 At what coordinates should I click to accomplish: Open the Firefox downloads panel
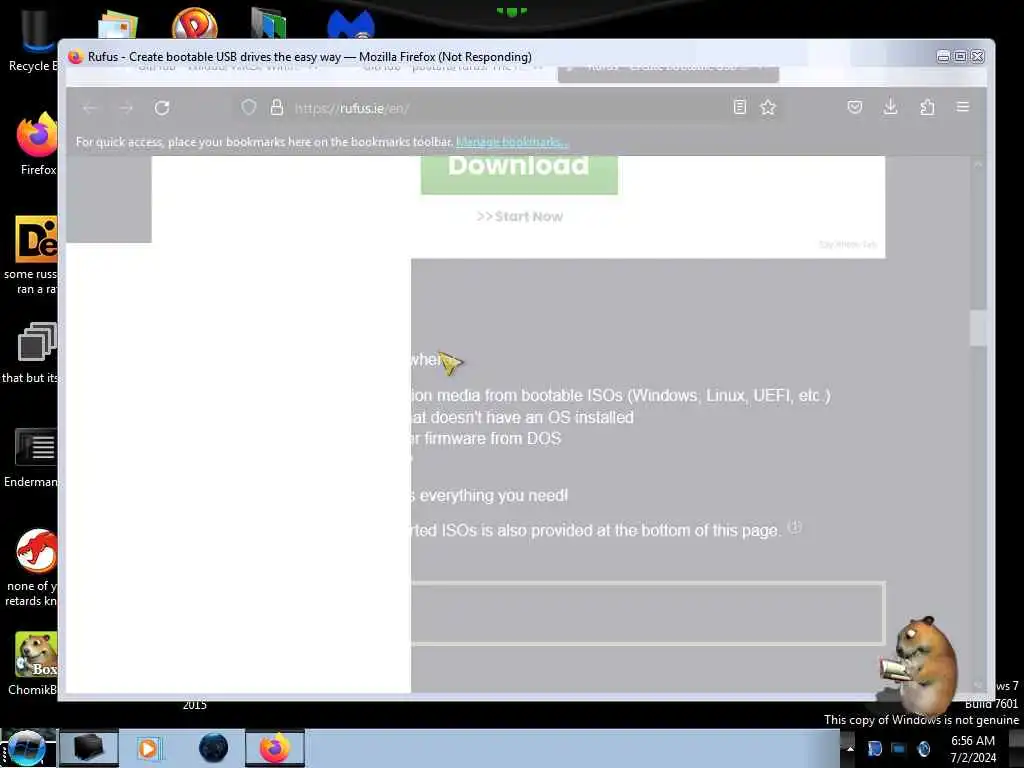890,107
